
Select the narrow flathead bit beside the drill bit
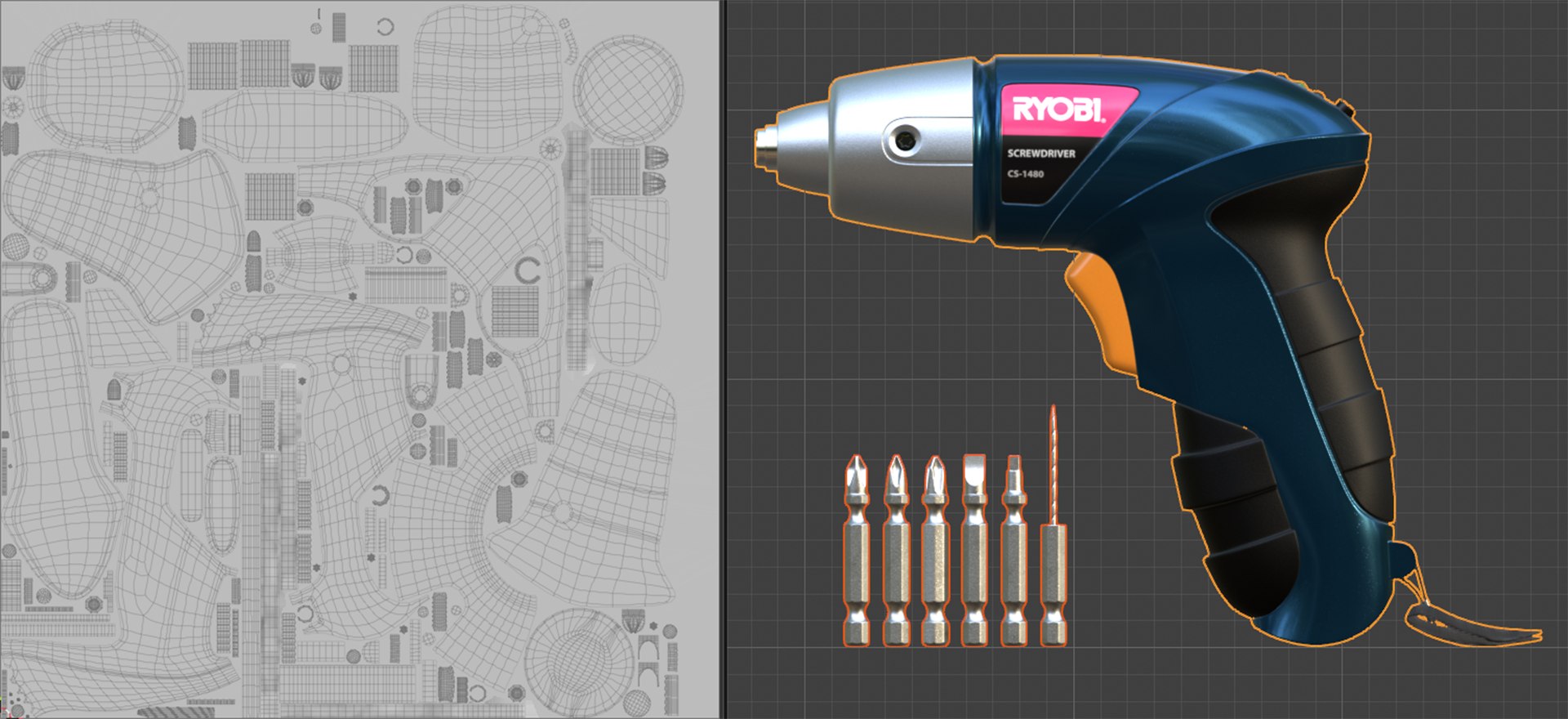[x=1013, y=550]
